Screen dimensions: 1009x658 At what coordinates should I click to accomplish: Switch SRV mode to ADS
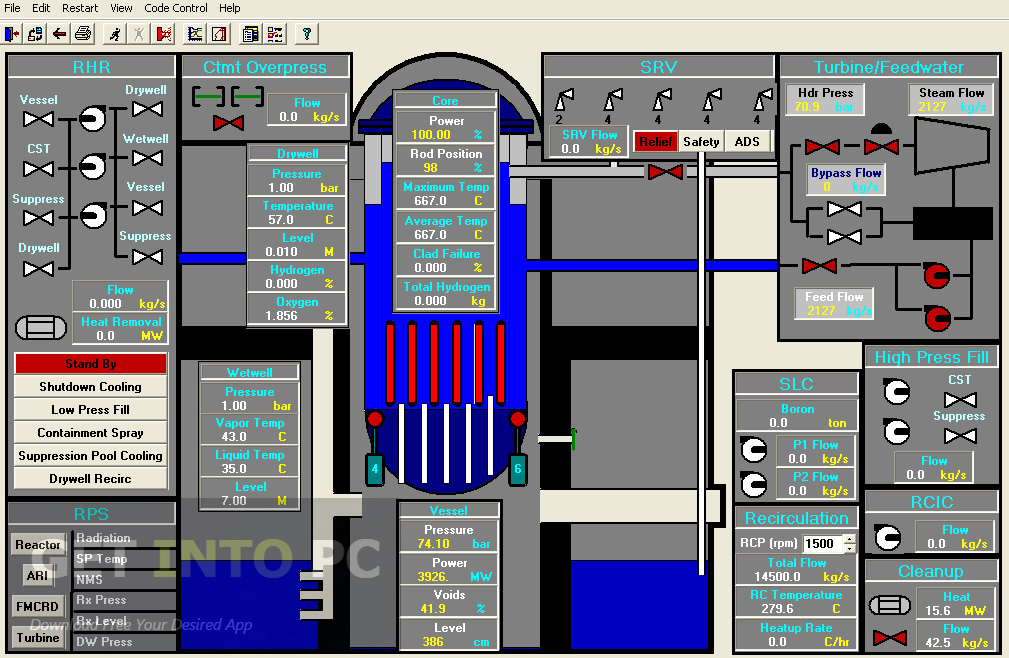pyautogui.click(x=747, y=142)
